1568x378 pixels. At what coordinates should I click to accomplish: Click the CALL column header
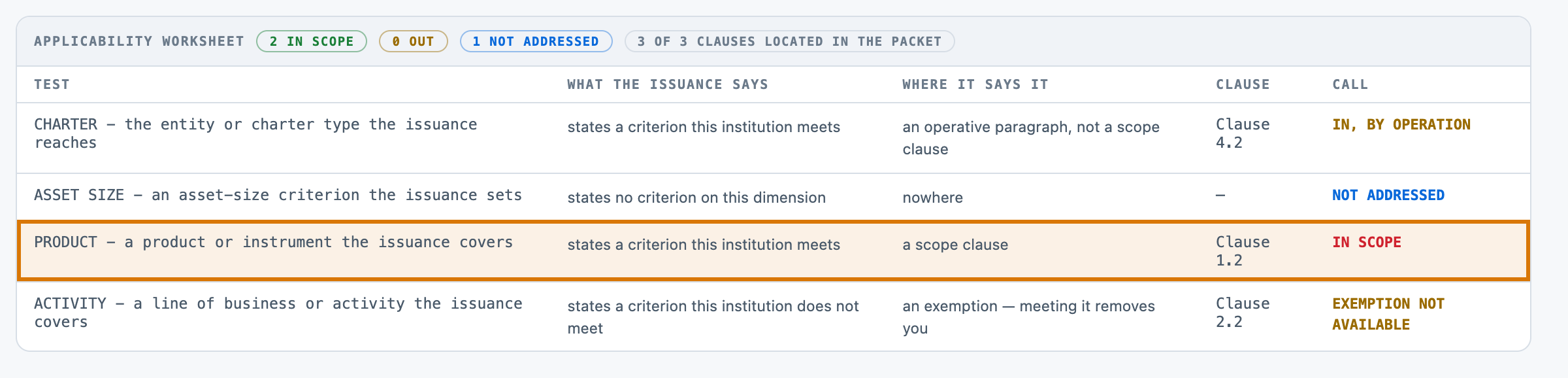click(x=1350, y=84)
